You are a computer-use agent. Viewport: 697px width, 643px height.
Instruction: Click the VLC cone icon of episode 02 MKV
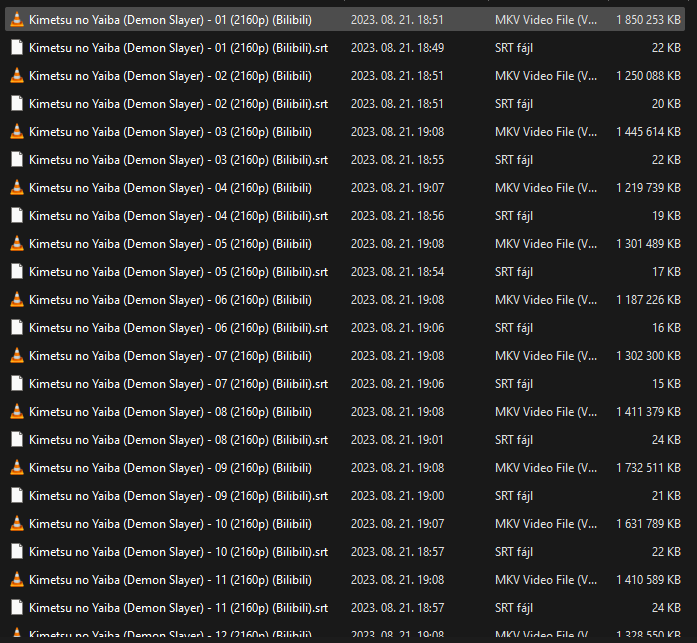point(17,76)
